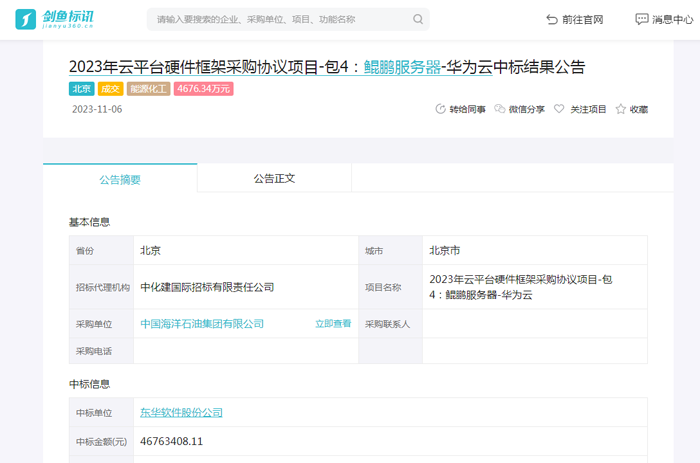Click the 基本信息 section heading
The height and width of the screenshot is (463, 700).
coord(89,222)
